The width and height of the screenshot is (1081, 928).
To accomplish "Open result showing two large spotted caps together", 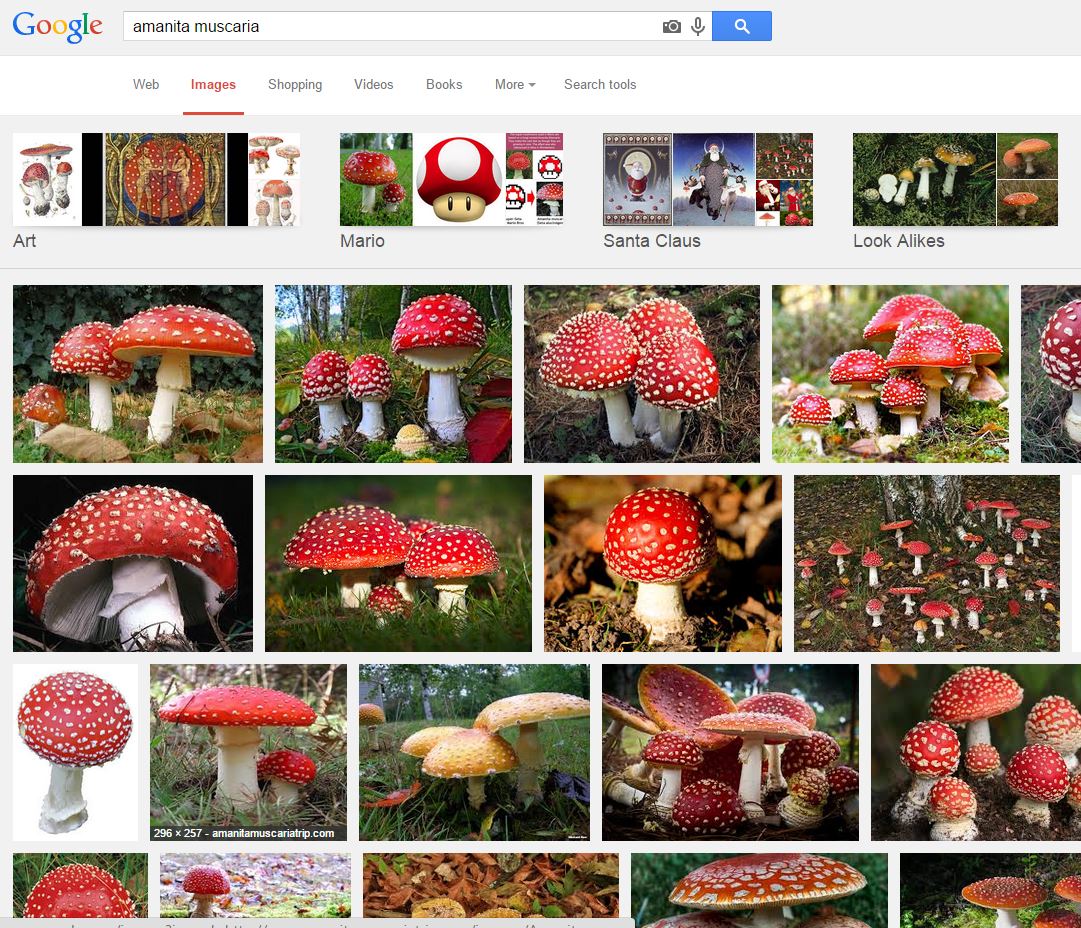I will (642, 374).
